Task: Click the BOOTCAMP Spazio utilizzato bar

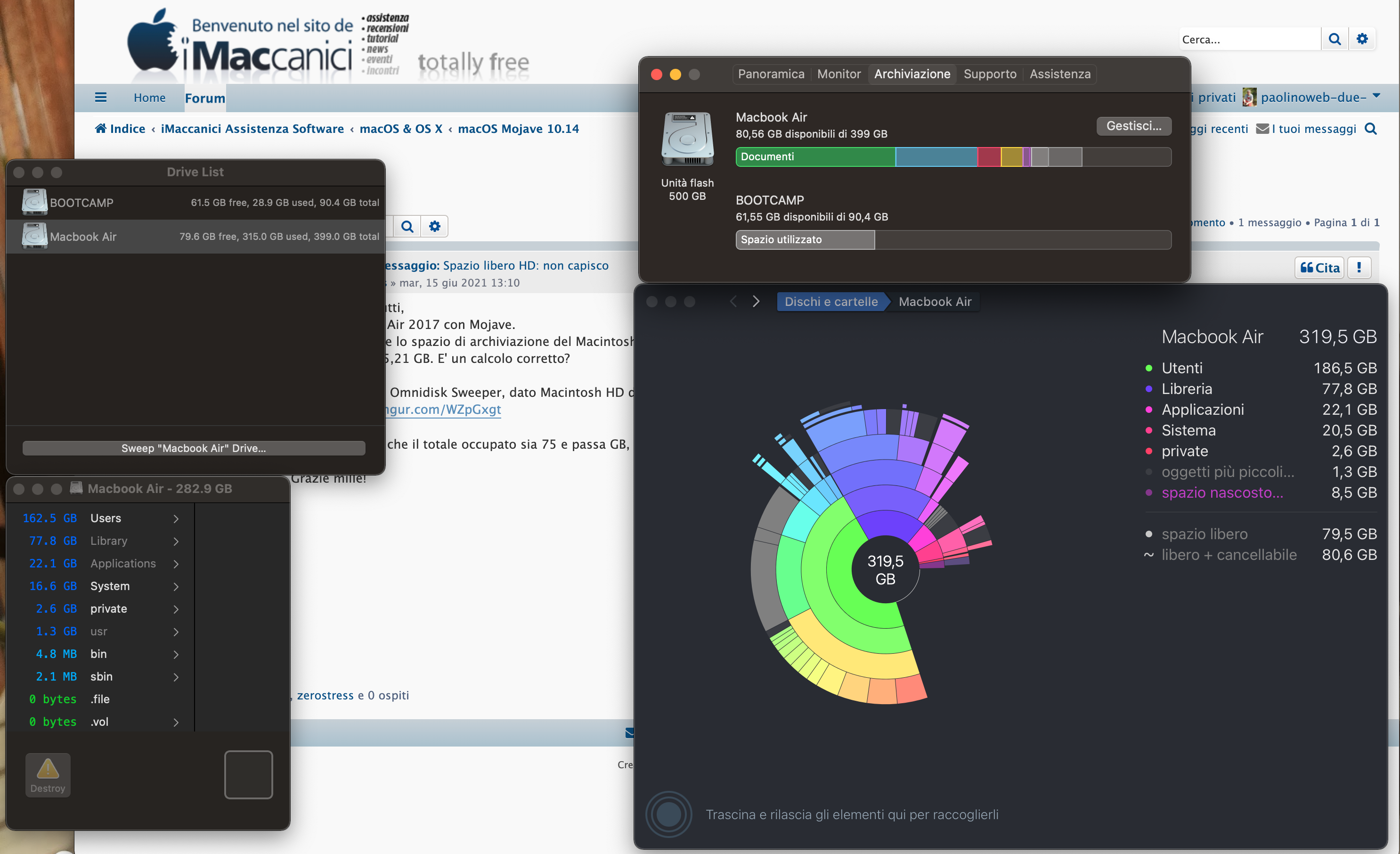Action: [x=805, y=239]
